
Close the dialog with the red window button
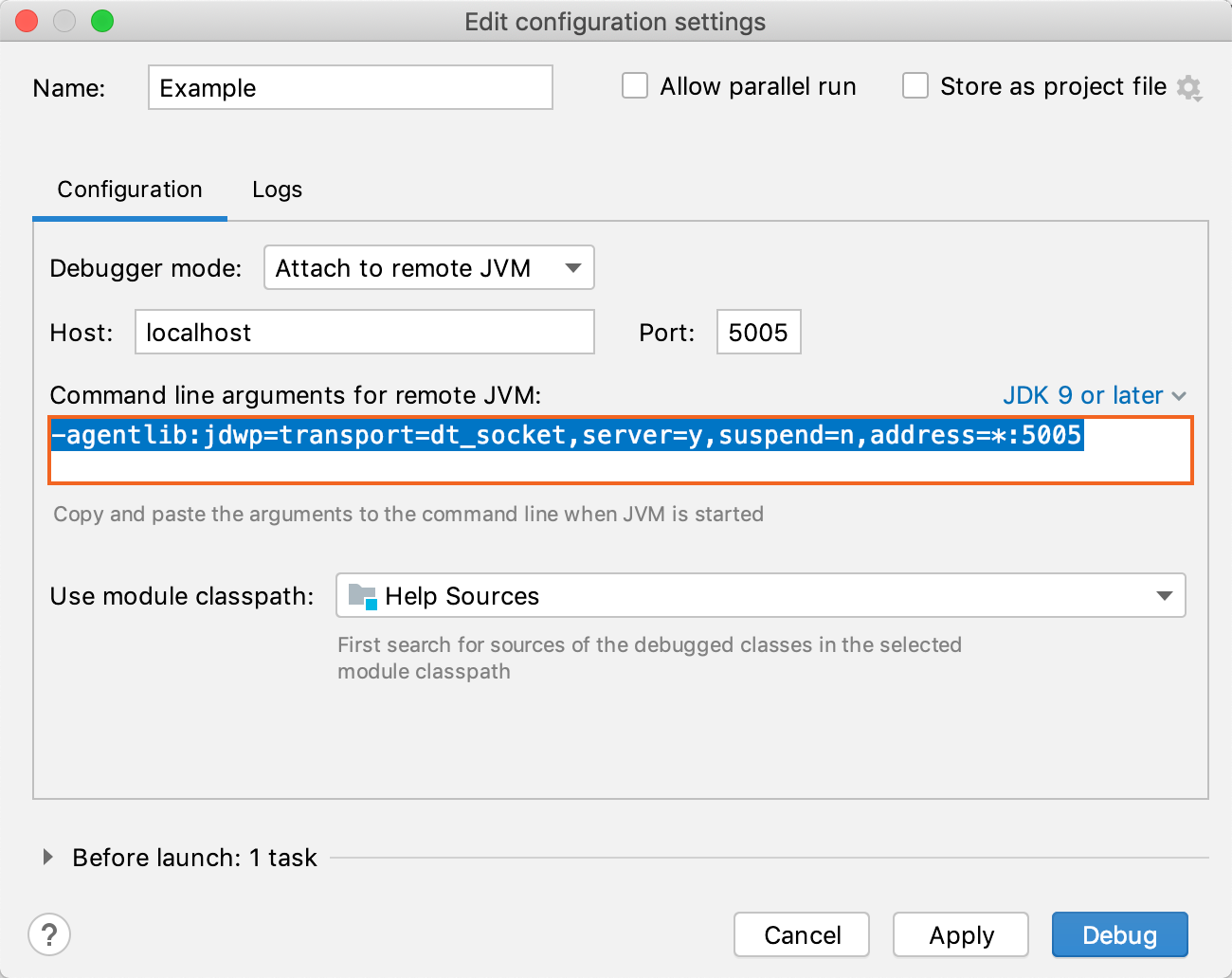[27, 21]
